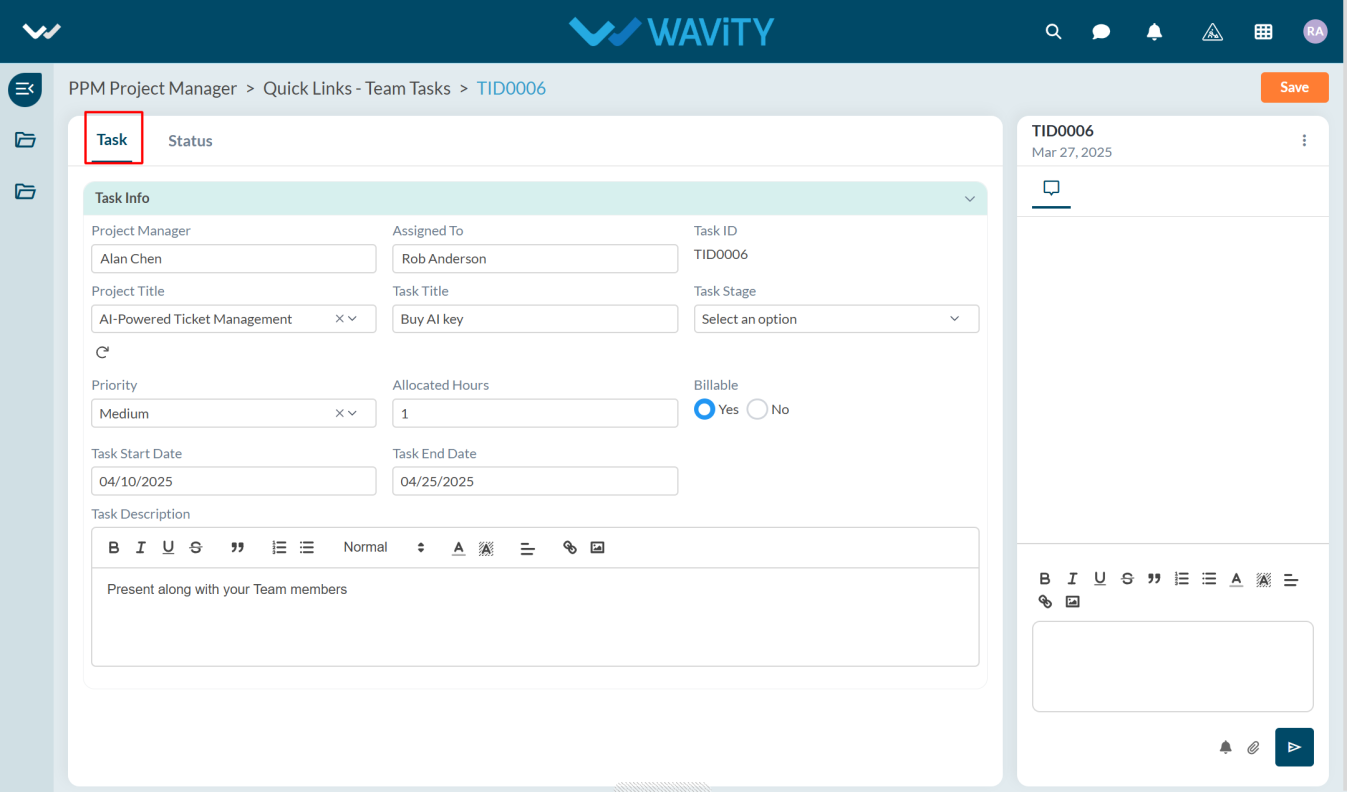
Task: Open notifications bell in top header
Action: pos(1154,32)
